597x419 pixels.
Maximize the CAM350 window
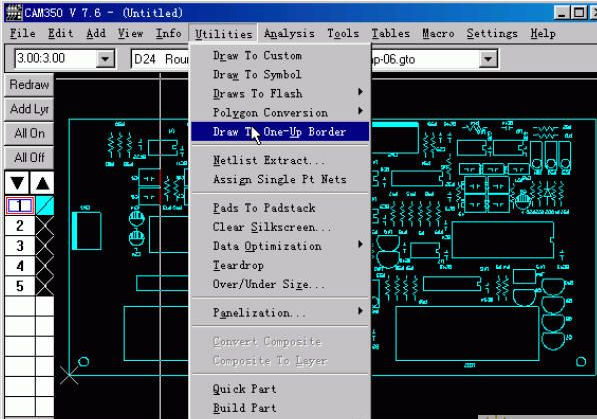[579, 13]
